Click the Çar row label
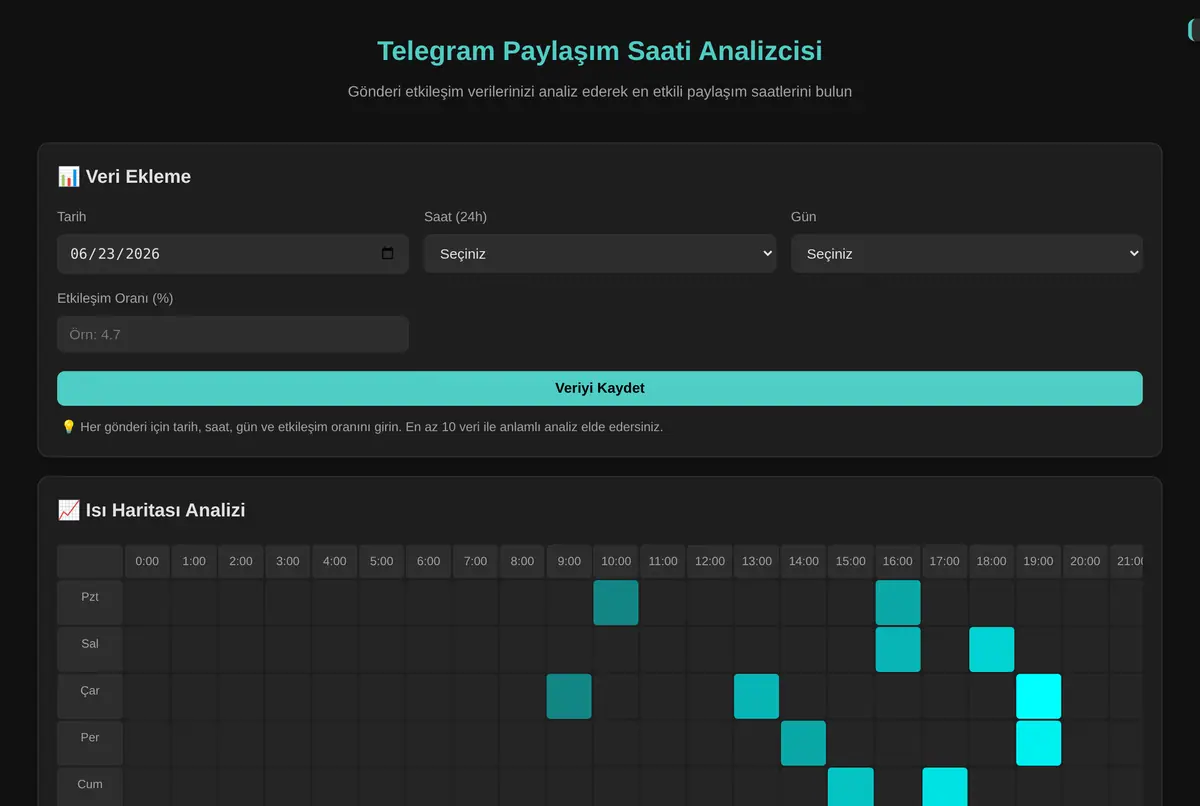This screenshot has width=1200, height=806. [90, 697]
